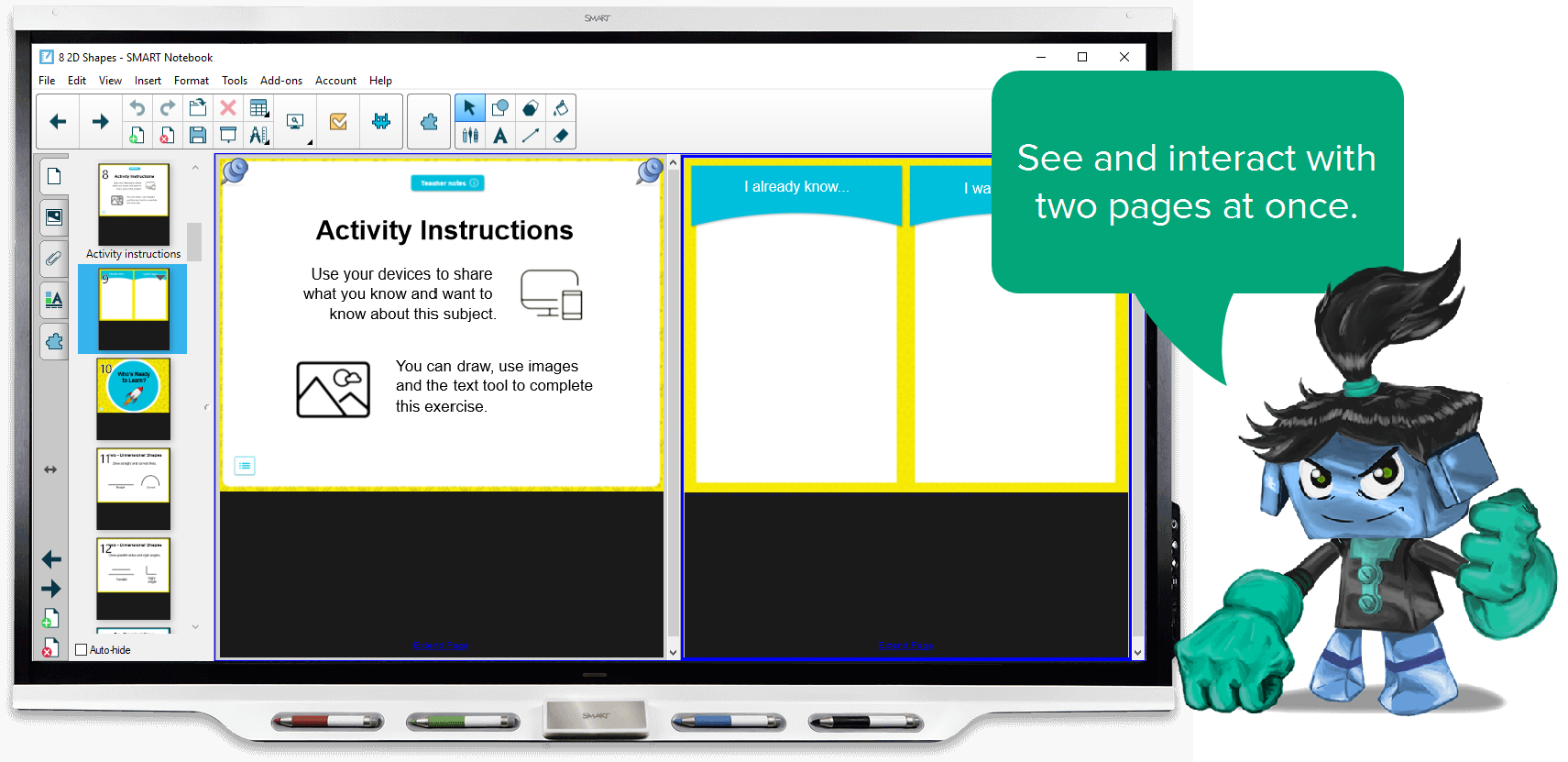This screenshot has width=1568, height=762.
Task: Open the Account menu
Action: tap(335, 81)
